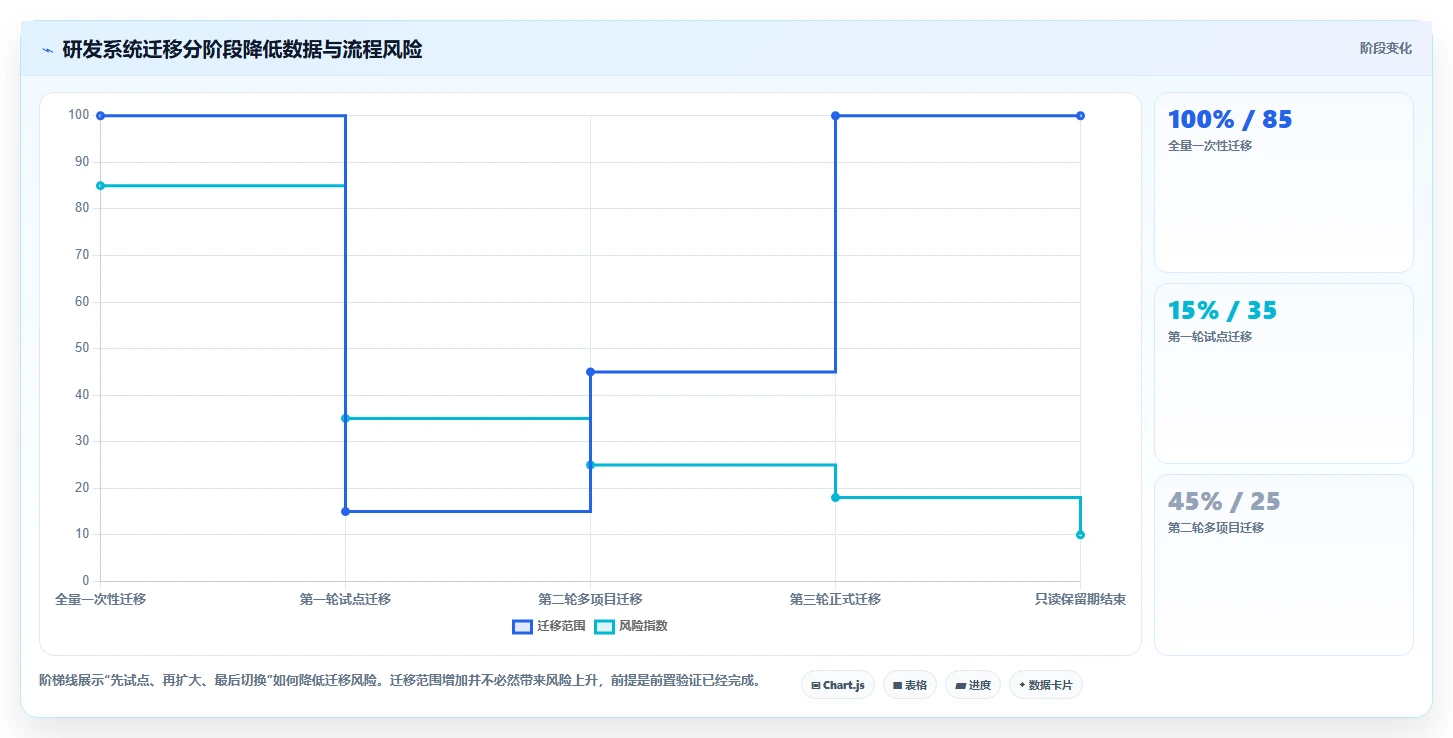Image resolution: width=1453 pixels, height=738 pixels.
Task: Open the 45% / 25 第二轮多项目迁移 card
Action: 1284,565
